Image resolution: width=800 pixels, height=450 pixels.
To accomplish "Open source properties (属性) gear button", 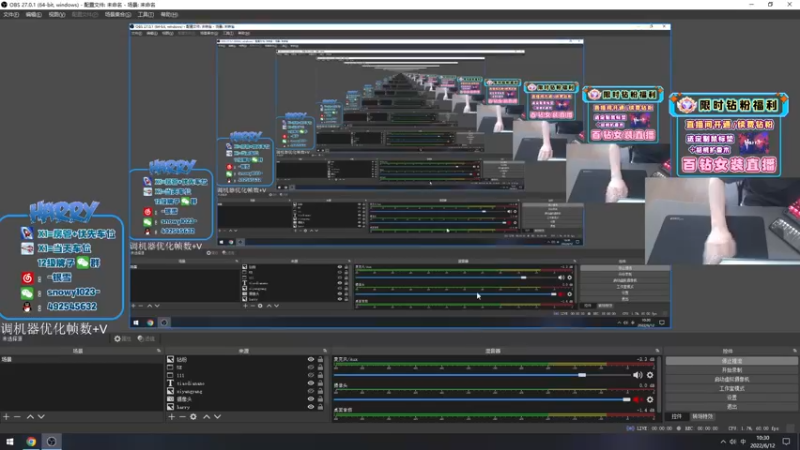I will 123,339.
